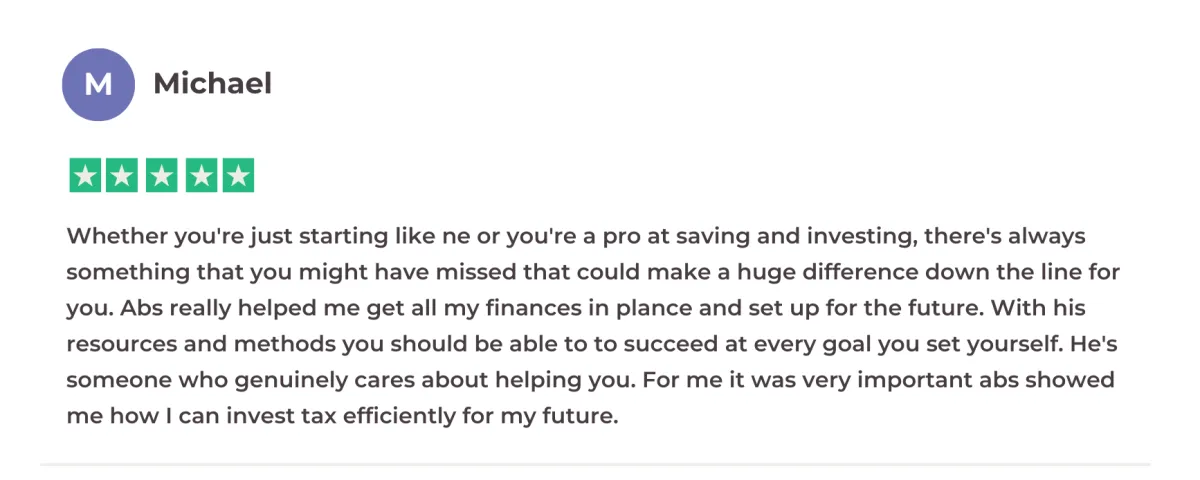This screenshot has width=1200, height=480.
Task: Select the second green star
Action: pyautogui.click(x=123, y=176)
